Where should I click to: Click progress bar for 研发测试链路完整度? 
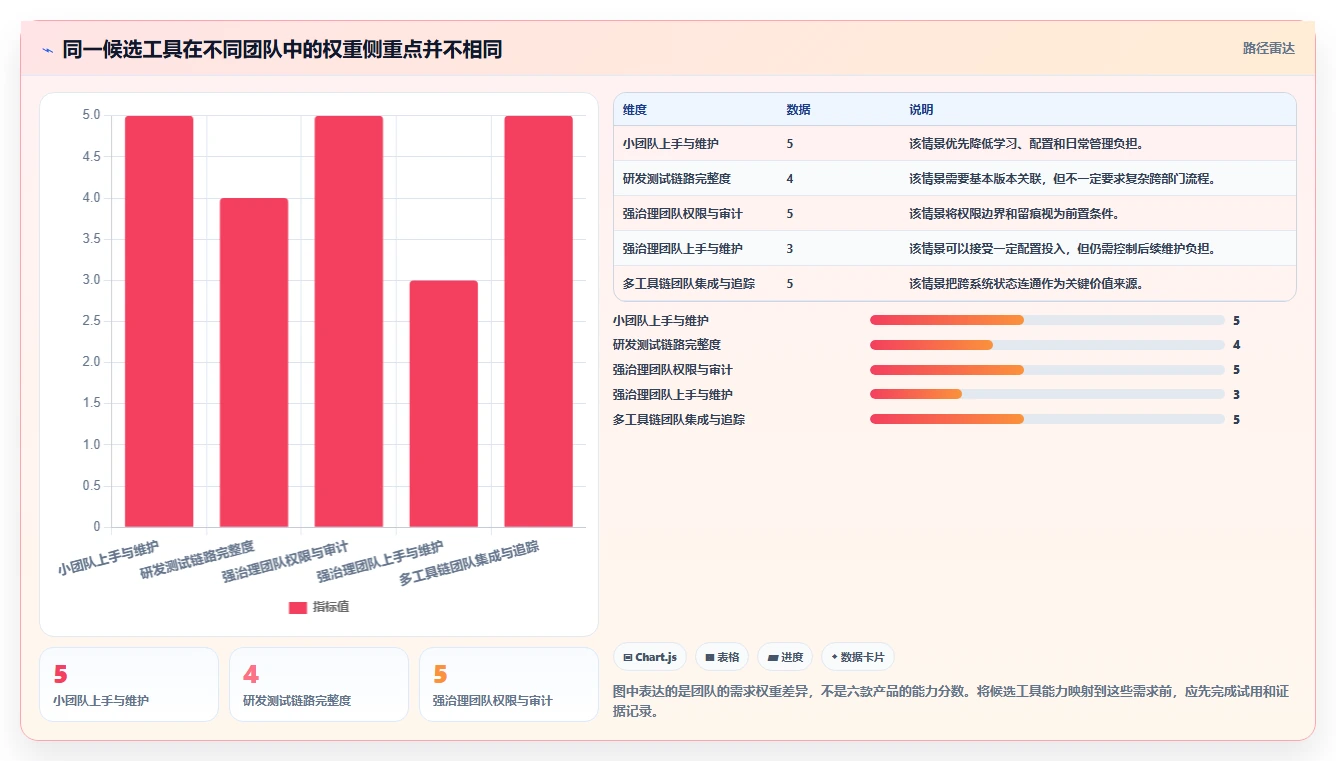(x=1047, y=345)
